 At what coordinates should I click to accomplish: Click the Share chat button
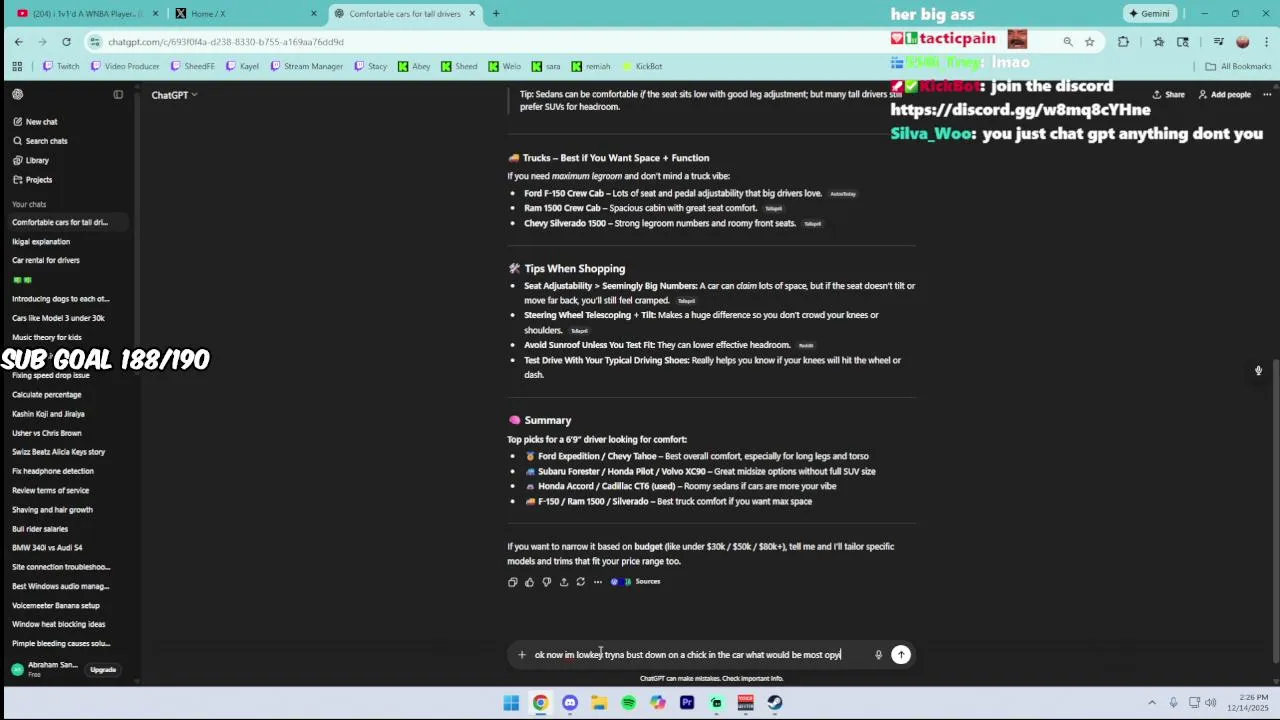click(x=1168, y=95)
